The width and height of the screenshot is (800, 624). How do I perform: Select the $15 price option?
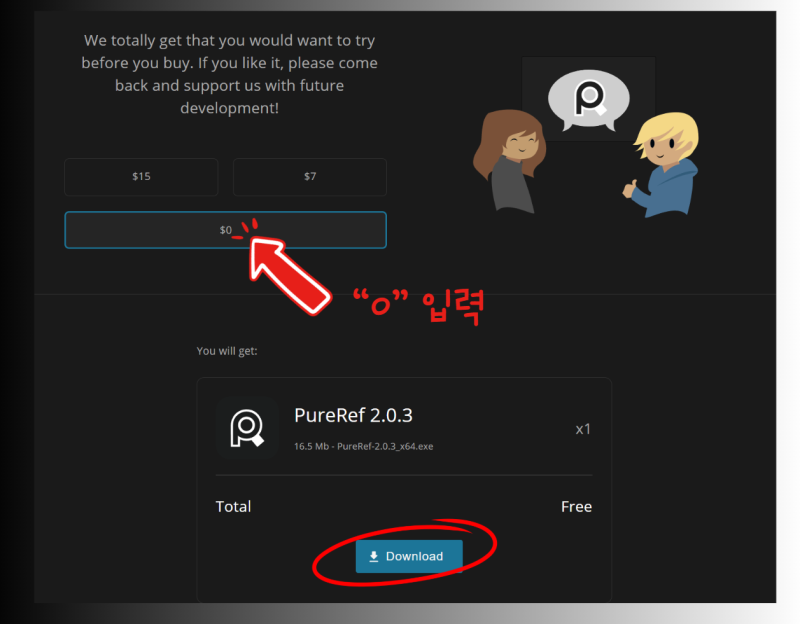coord(141,177)
